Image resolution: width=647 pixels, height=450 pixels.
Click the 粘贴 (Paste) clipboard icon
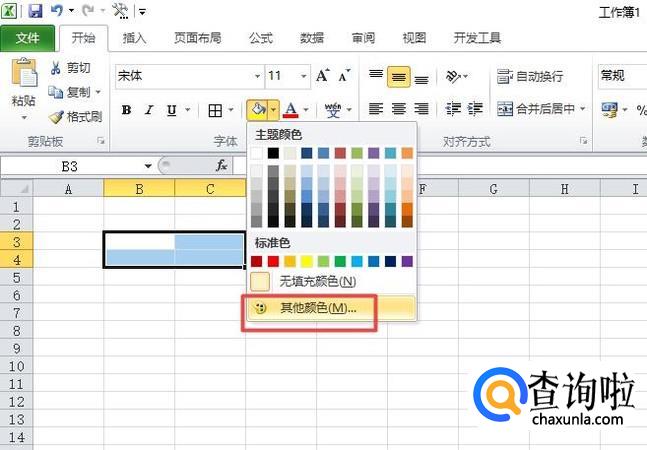[24, 74]
